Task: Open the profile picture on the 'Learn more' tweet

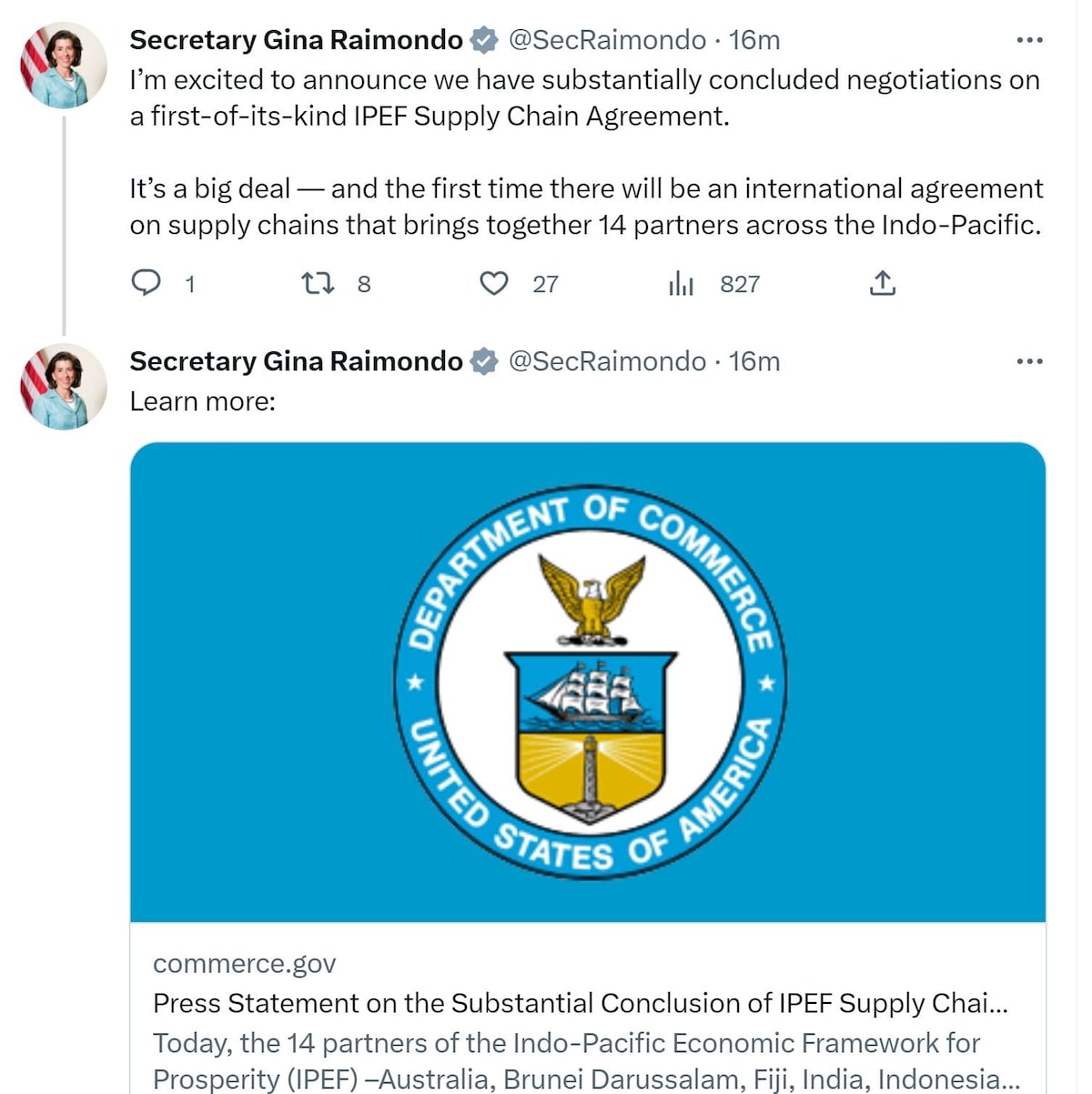Action: [x=64, y=387]
